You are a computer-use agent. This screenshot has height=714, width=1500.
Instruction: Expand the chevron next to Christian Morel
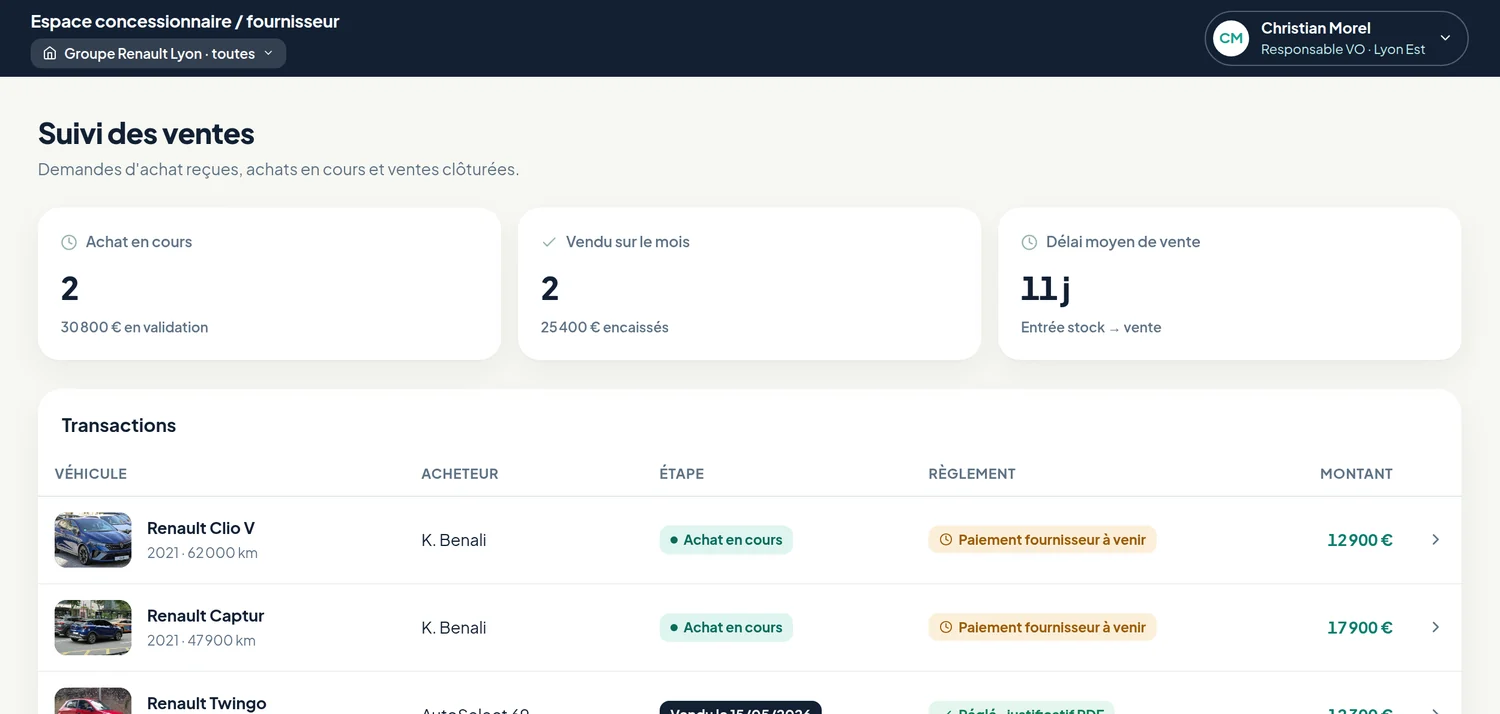coord(1445,38)
